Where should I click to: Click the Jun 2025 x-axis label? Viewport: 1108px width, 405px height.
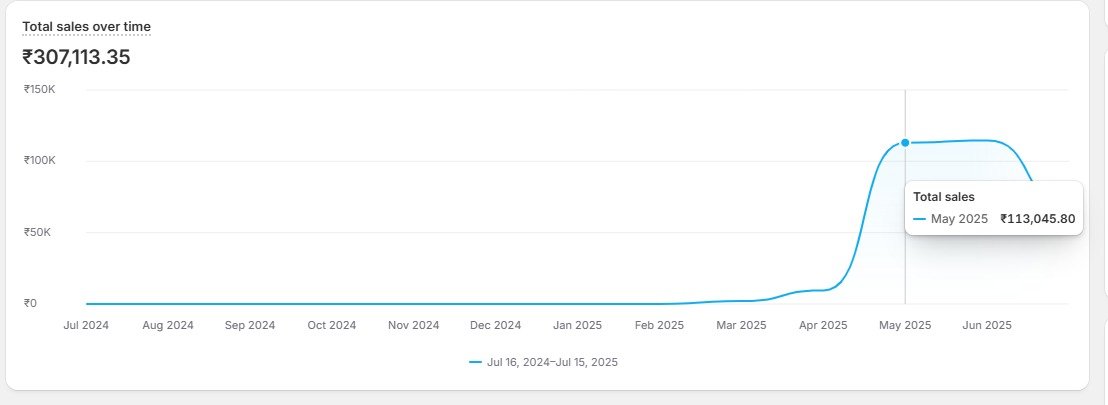(987, 326)
